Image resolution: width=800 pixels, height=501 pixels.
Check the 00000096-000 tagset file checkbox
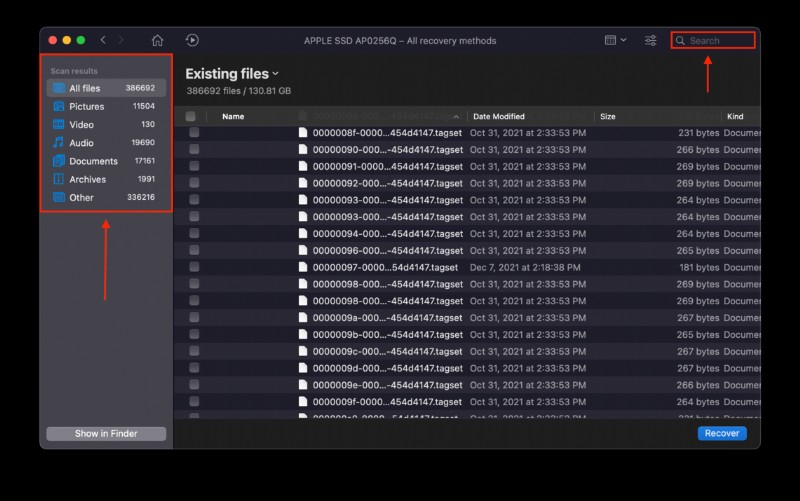(x=194, y=250)
